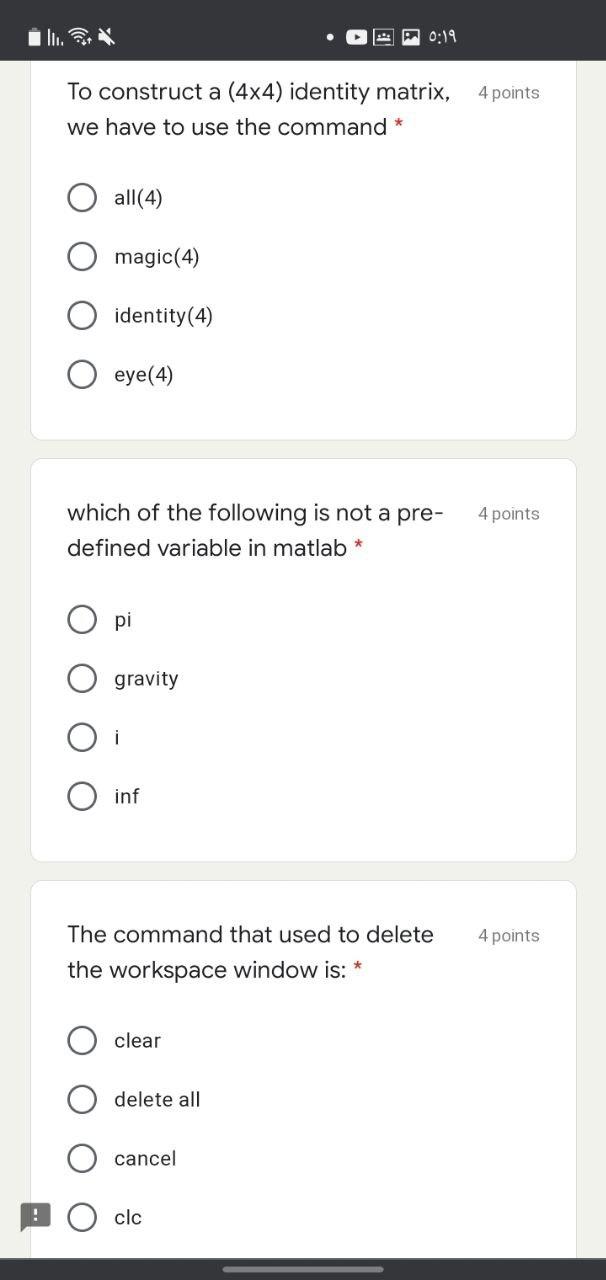Select the inf answer option
This screenshot has width=606, height=1280.
point(82,796)
